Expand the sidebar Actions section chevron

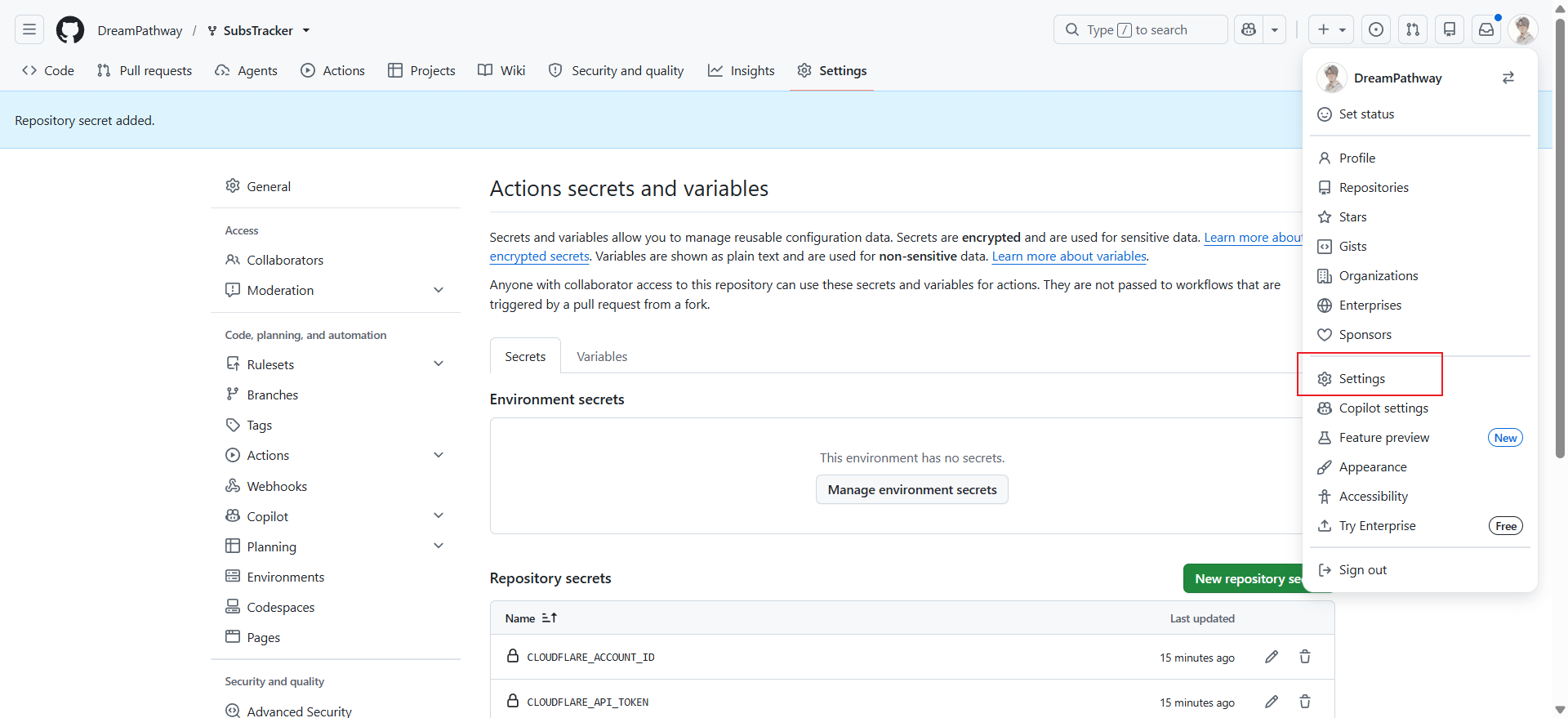439,456
